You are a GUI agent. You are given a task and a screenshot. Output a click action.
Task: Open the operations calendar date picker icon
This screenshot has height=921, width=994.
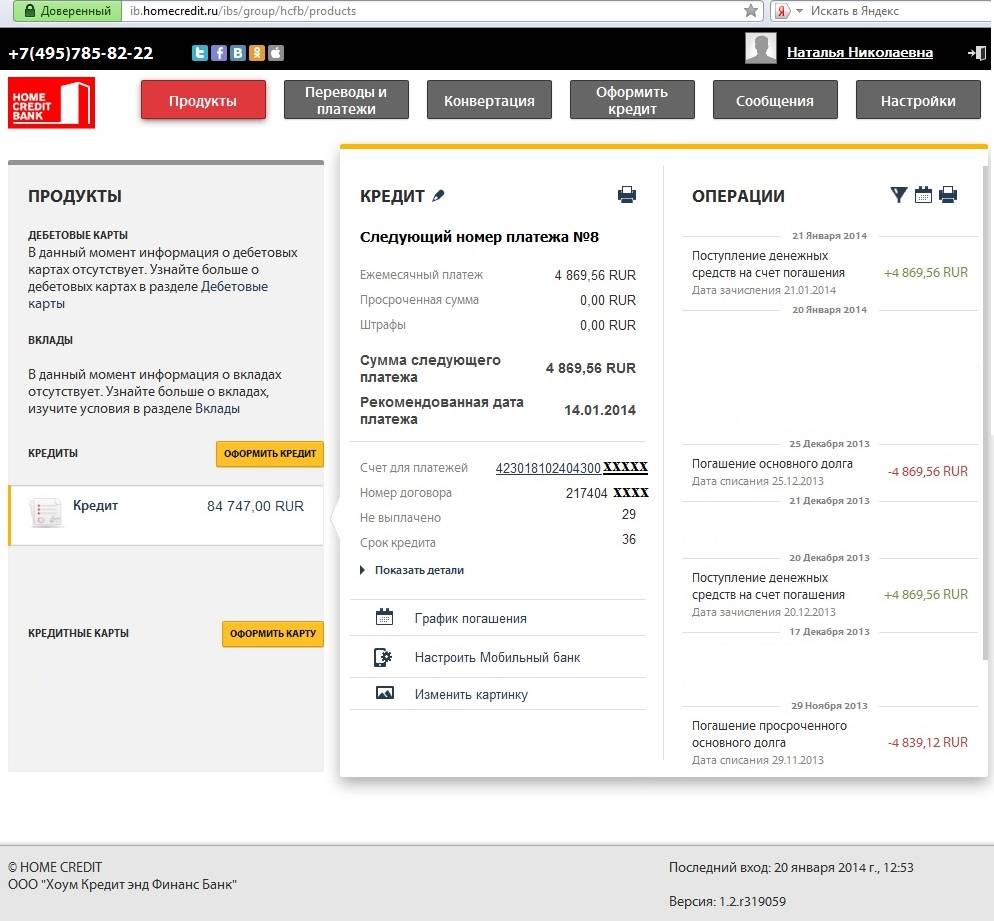pyautogui.click(x=923, y=195)
